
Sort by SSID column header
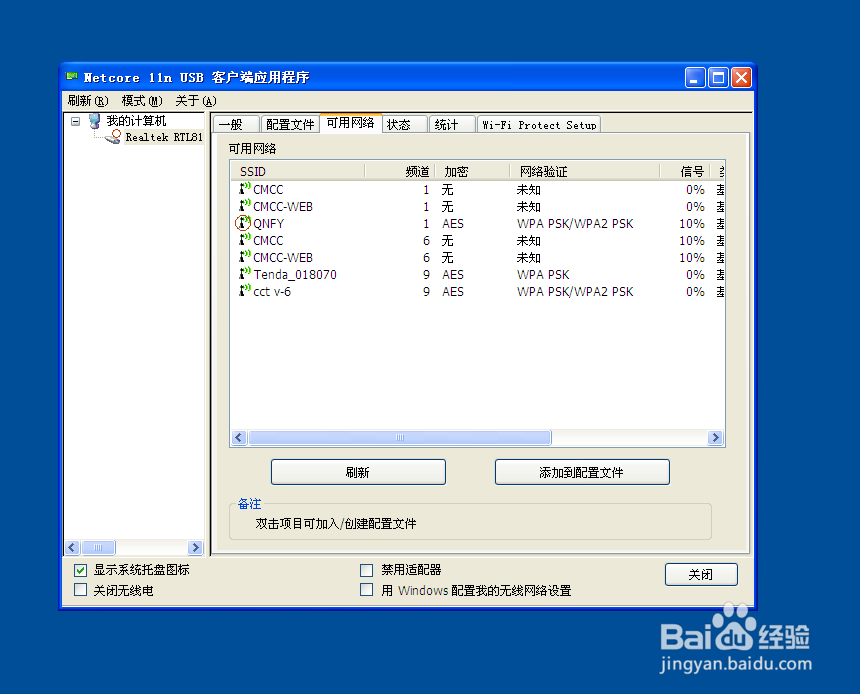[x=298, y=172]
